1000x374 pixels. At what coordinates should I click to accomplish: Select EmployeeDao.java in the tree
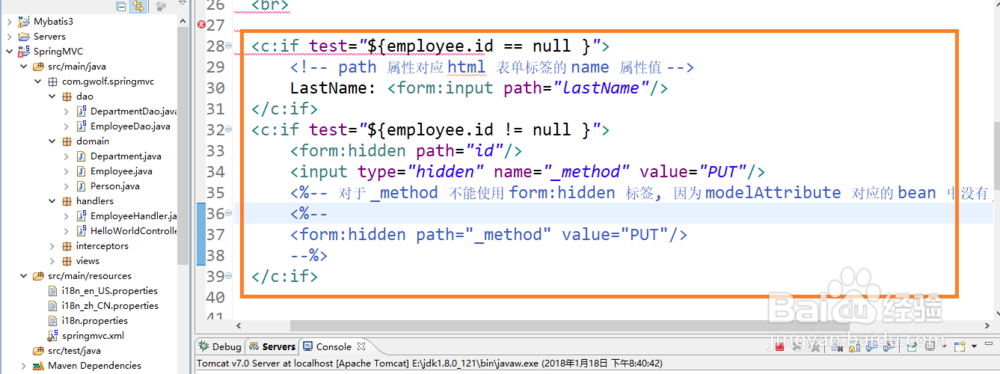click(130, 126)
